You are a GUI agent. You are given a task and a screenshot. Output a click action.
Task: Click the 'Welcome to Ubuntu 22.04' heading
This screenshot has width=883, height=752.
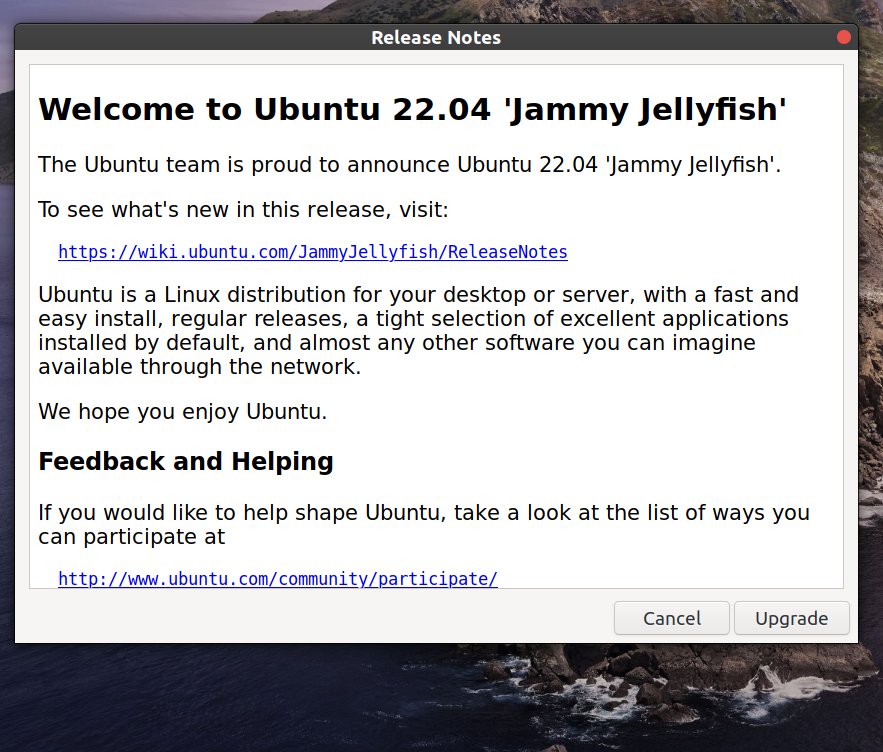(412, 109)
